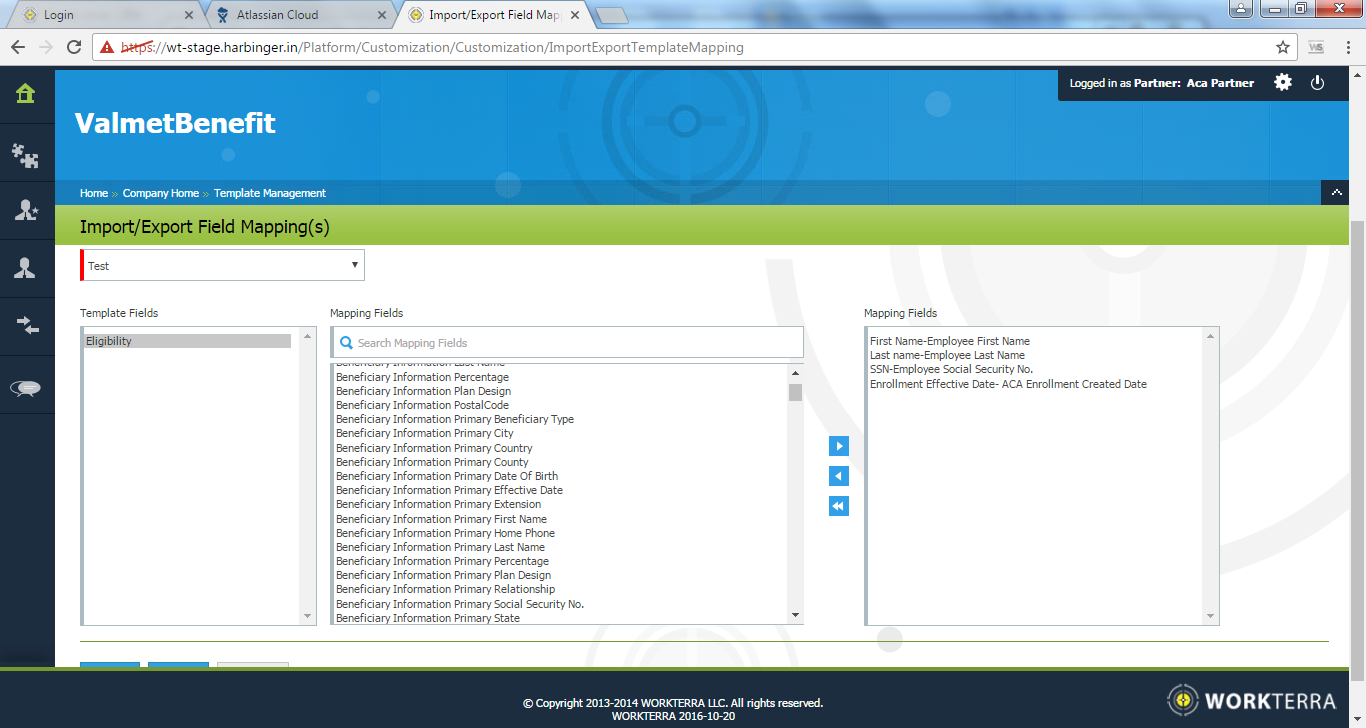This screenshot has height=728, width=1366.
Task: Select Beneficiary Information Plan Design
Action: point(424,391)
